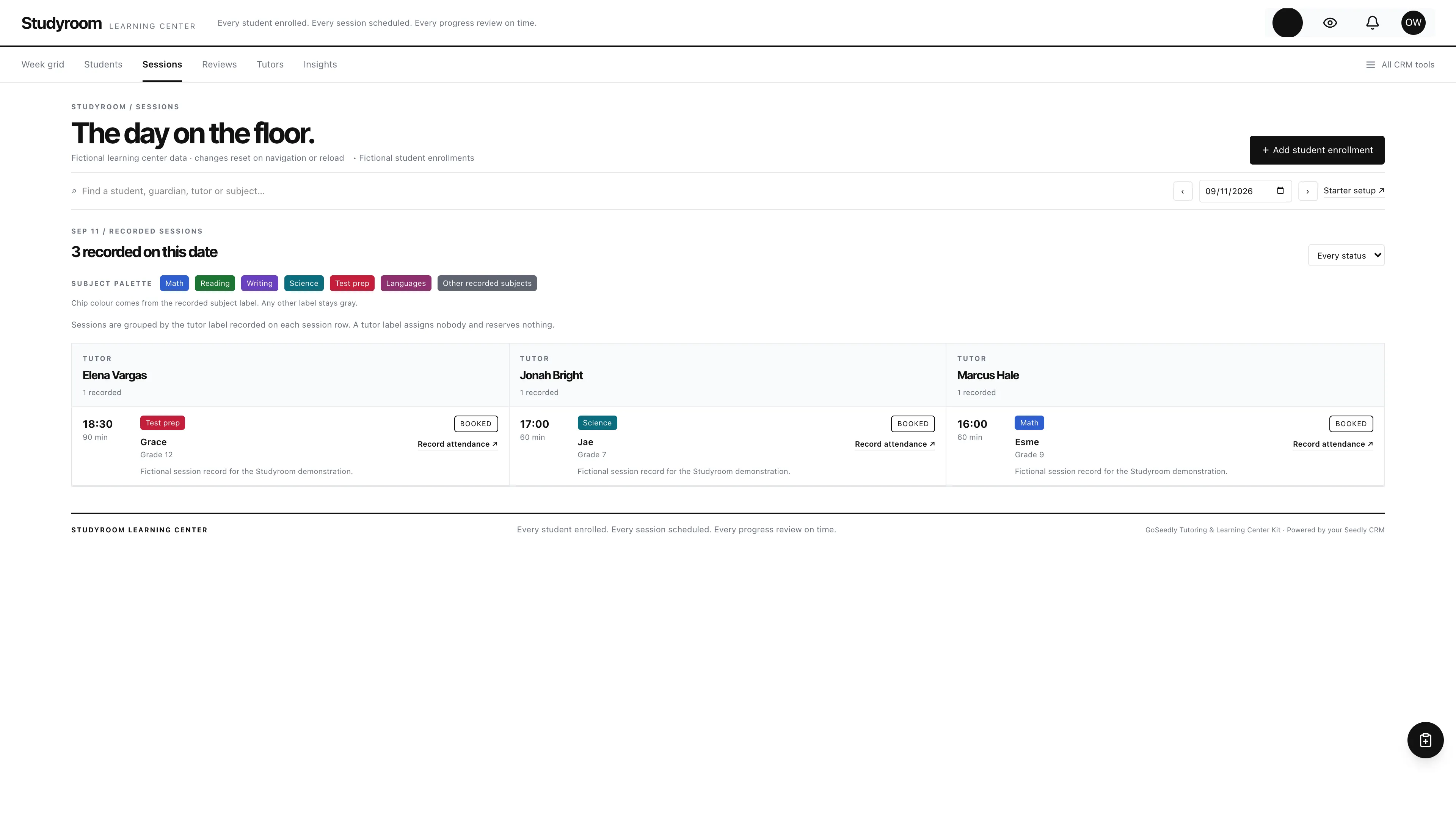The image size is (1456, 819).
Task: Toggle BOOKED status on Jae's session
Action: [912, 424]
